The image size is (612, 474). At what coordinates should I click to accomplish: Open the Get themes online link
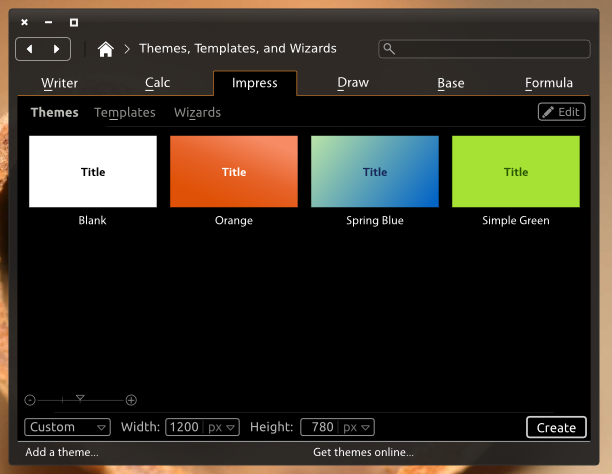coord(363,452)
